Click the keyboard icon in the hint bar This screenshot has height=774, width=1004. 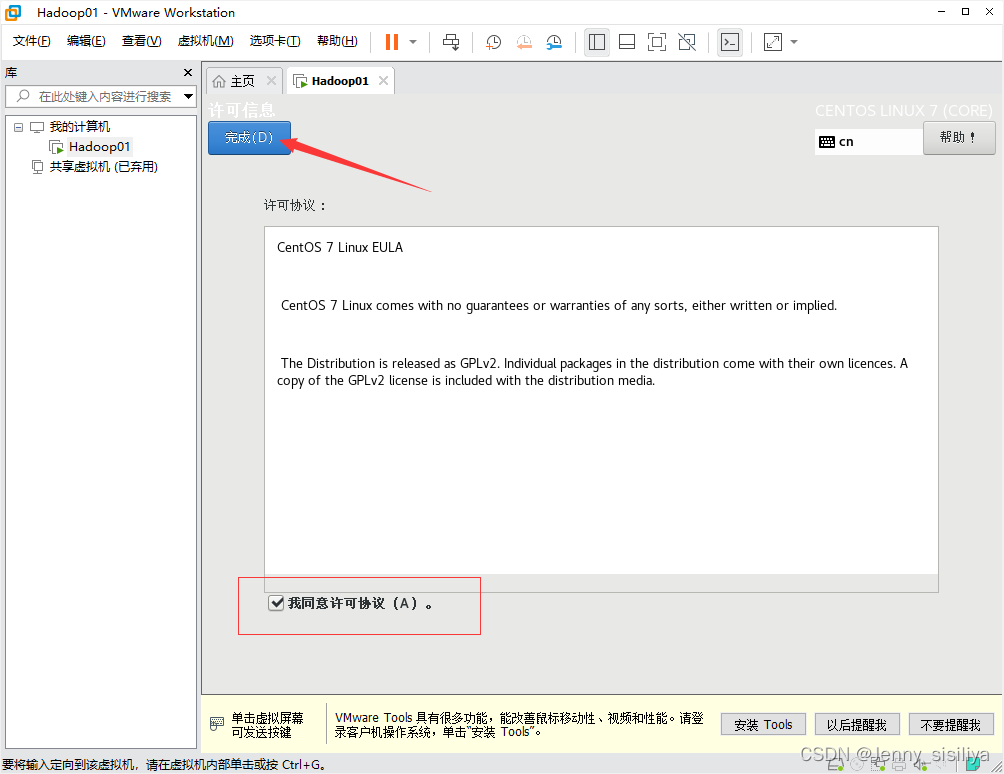coord(216,724)
